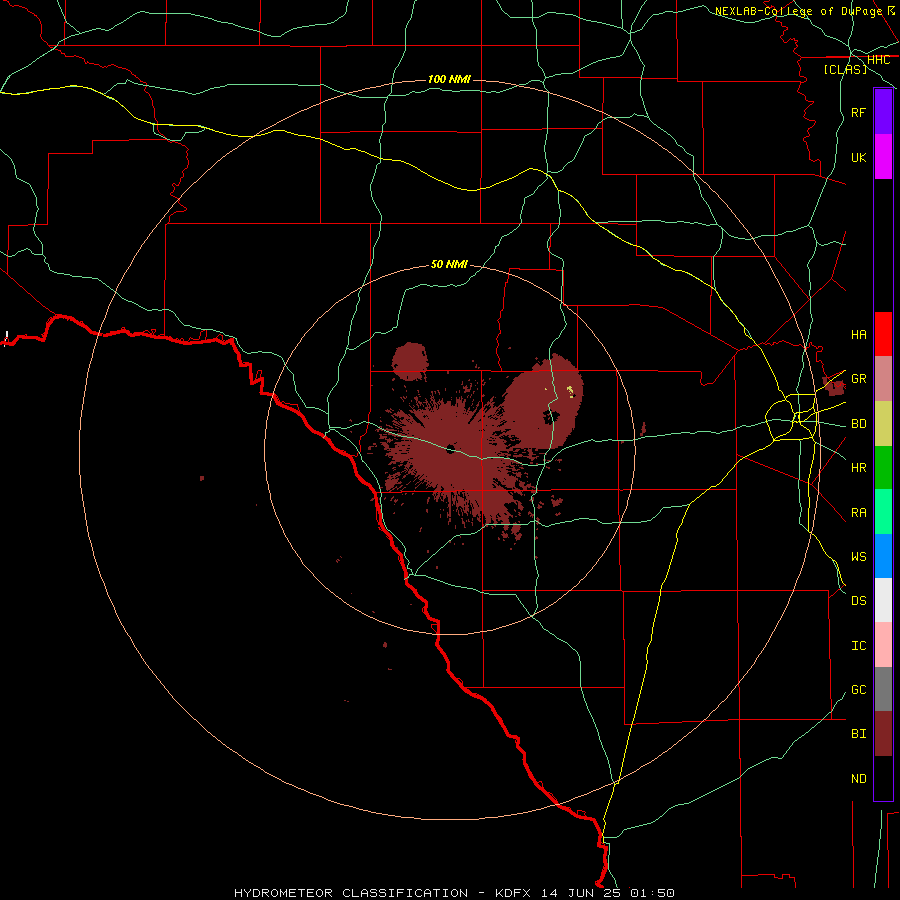Click the RA light-green legend swatch

coord(883,512)
